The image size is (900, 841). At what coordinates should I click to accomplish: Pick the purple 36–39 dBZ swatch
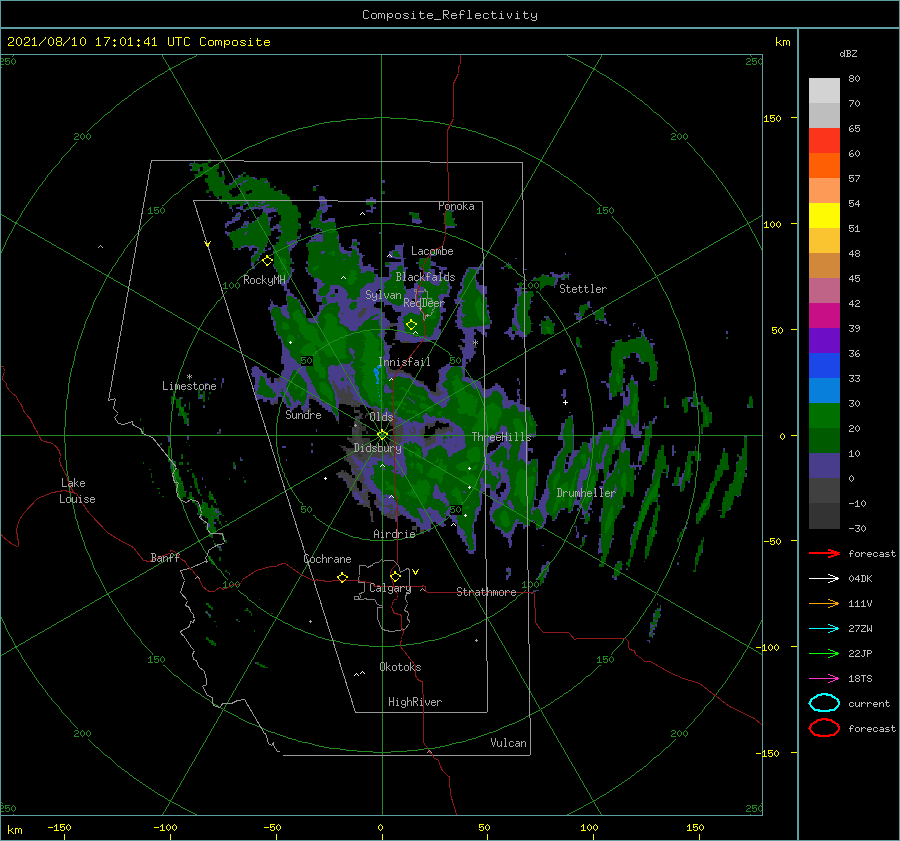point(824,341)
